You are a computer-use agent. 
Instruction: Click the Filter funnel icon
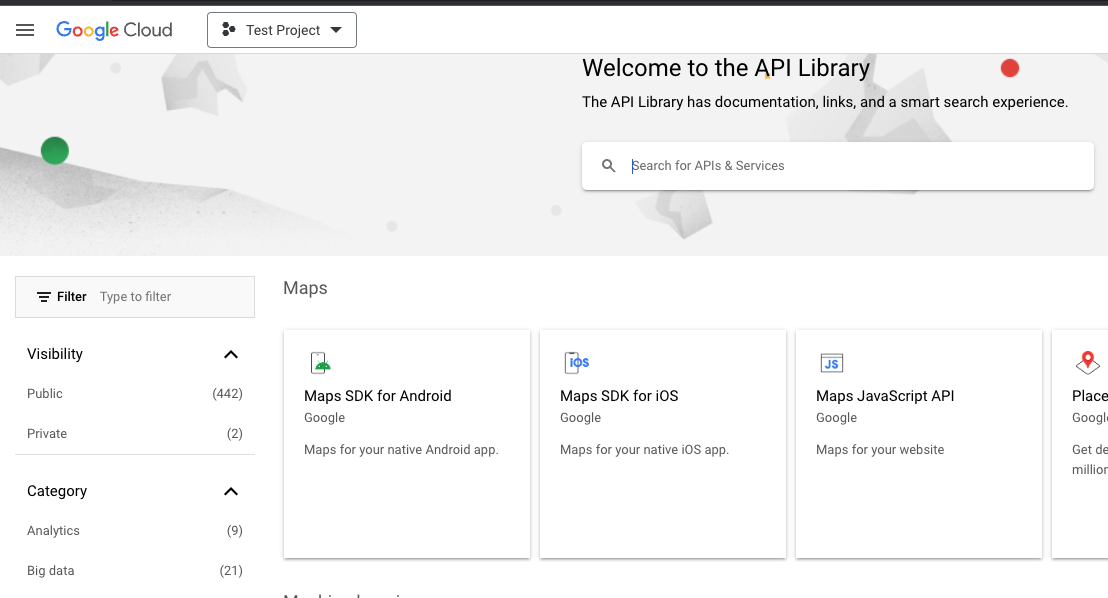[x=47, y=296]
